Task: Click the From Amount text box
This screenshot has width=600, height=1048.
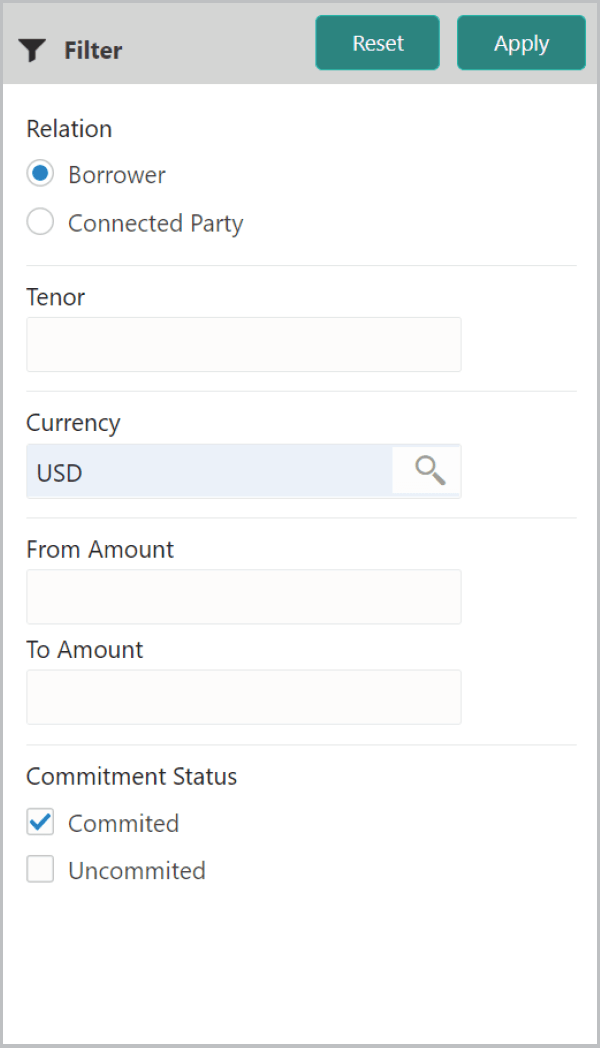Action: coord(243,597)
